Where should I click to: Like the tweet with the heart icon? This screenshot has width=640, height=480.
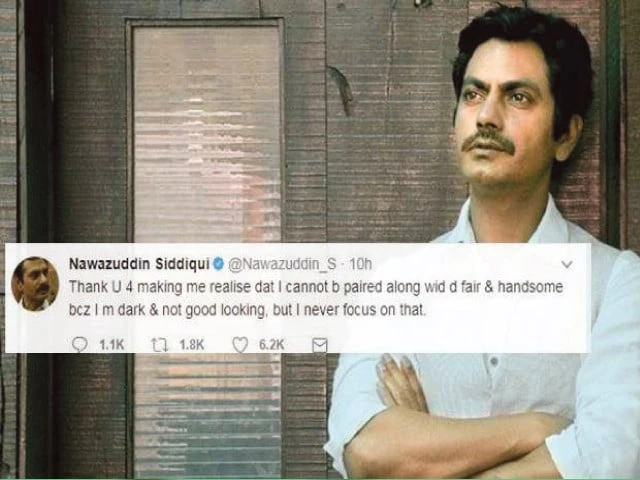240,345
